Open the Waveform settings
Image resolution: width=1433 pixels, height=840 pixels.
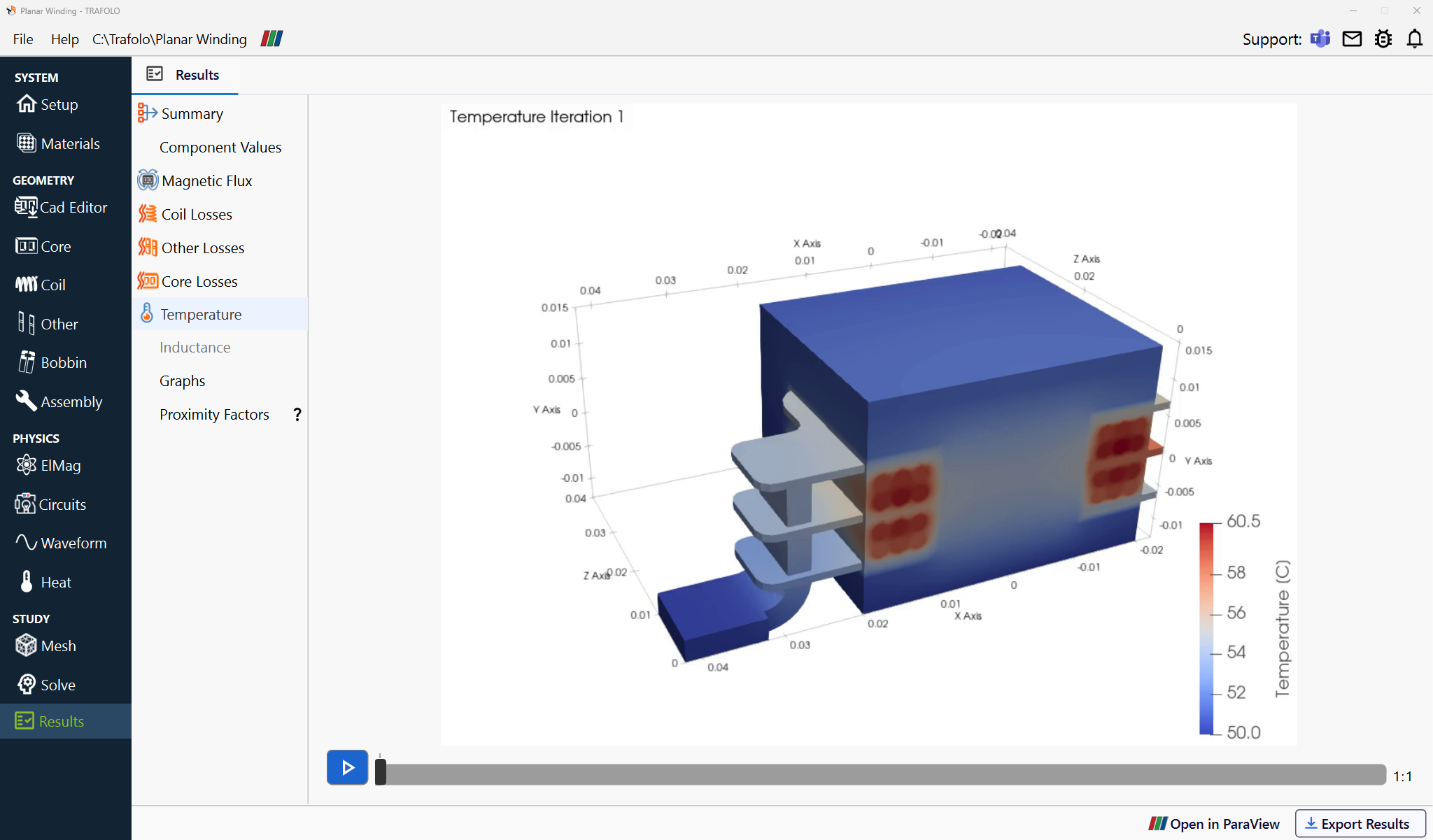pyautogui.click(x=62, y=543)
